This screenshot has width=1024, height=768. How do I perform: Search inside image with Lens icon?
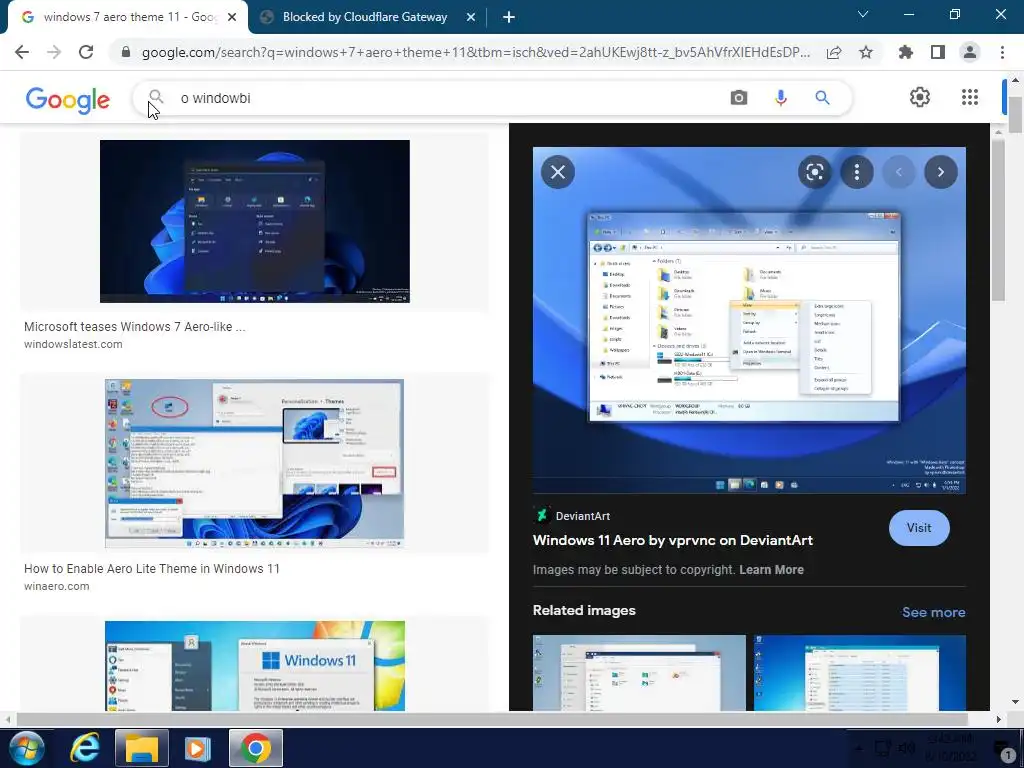(814, 172)
